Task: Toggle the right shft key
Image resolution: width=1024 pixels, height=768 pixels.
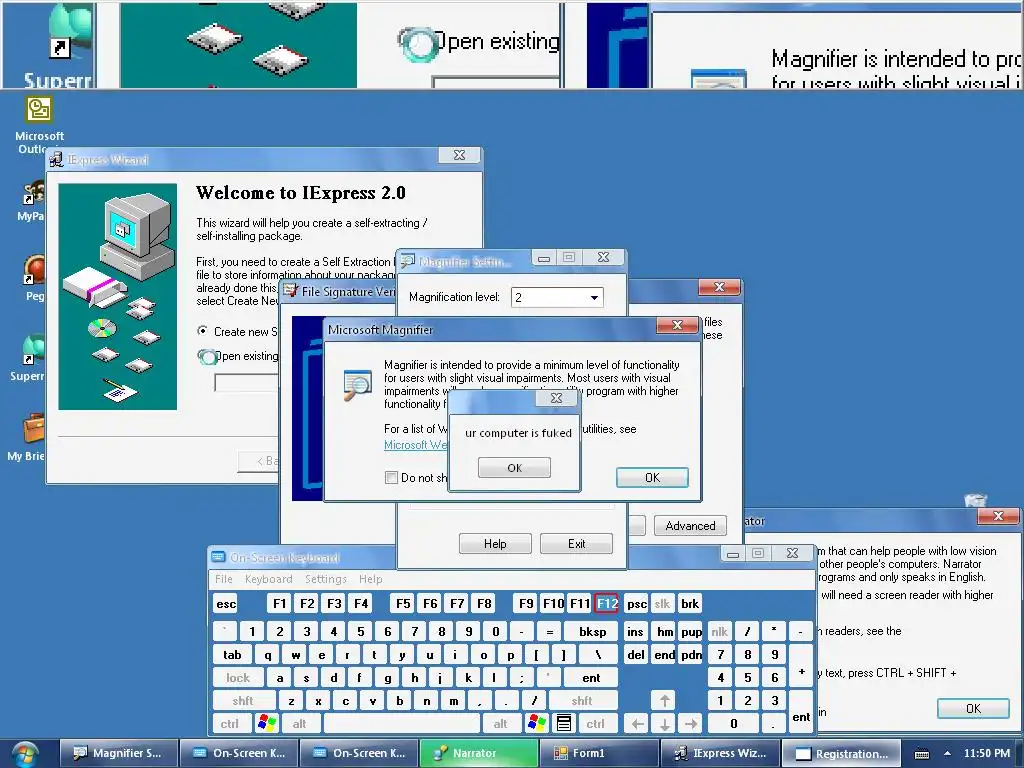Action: click(582, 701)
